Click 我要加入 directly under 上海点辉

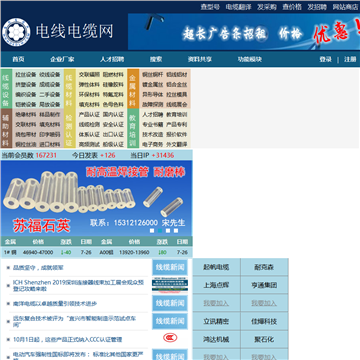pos(216,303)
